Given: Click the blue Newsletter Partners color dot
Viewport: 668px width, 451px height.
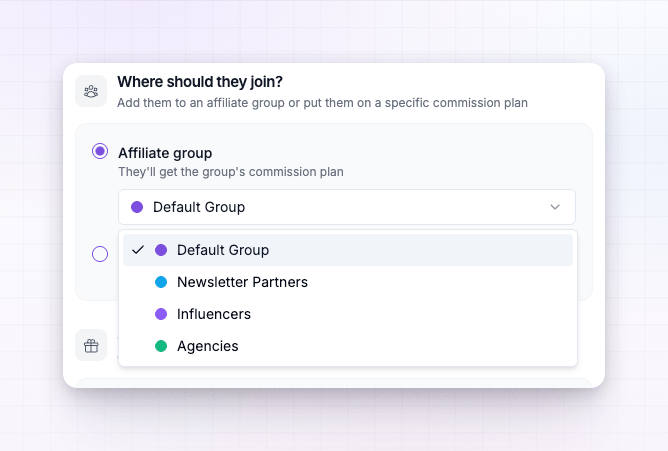Looking at the screenshot, I should pos(161,282).
